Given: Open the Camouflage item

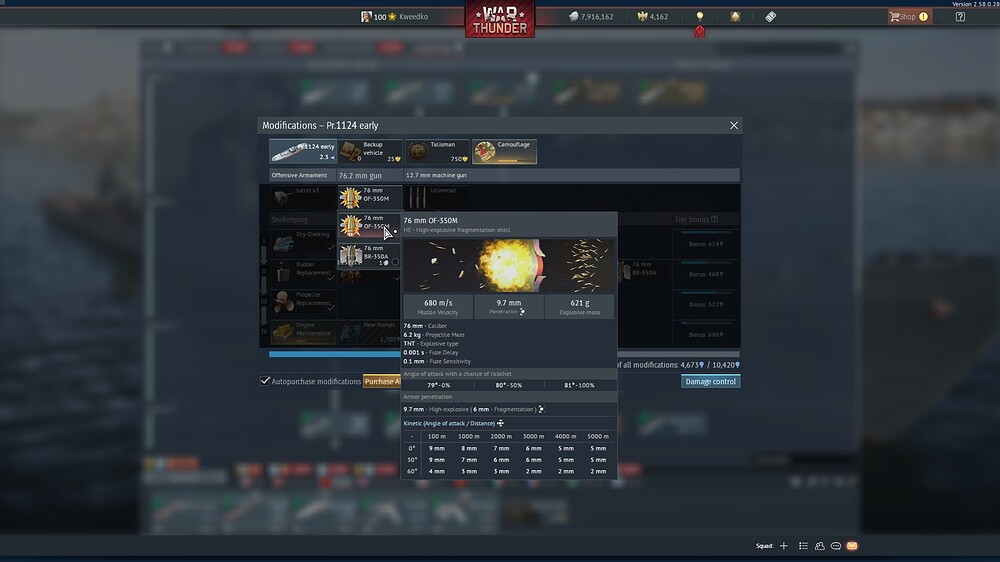Looking at the screenshot, I should [x=504, y=152].
